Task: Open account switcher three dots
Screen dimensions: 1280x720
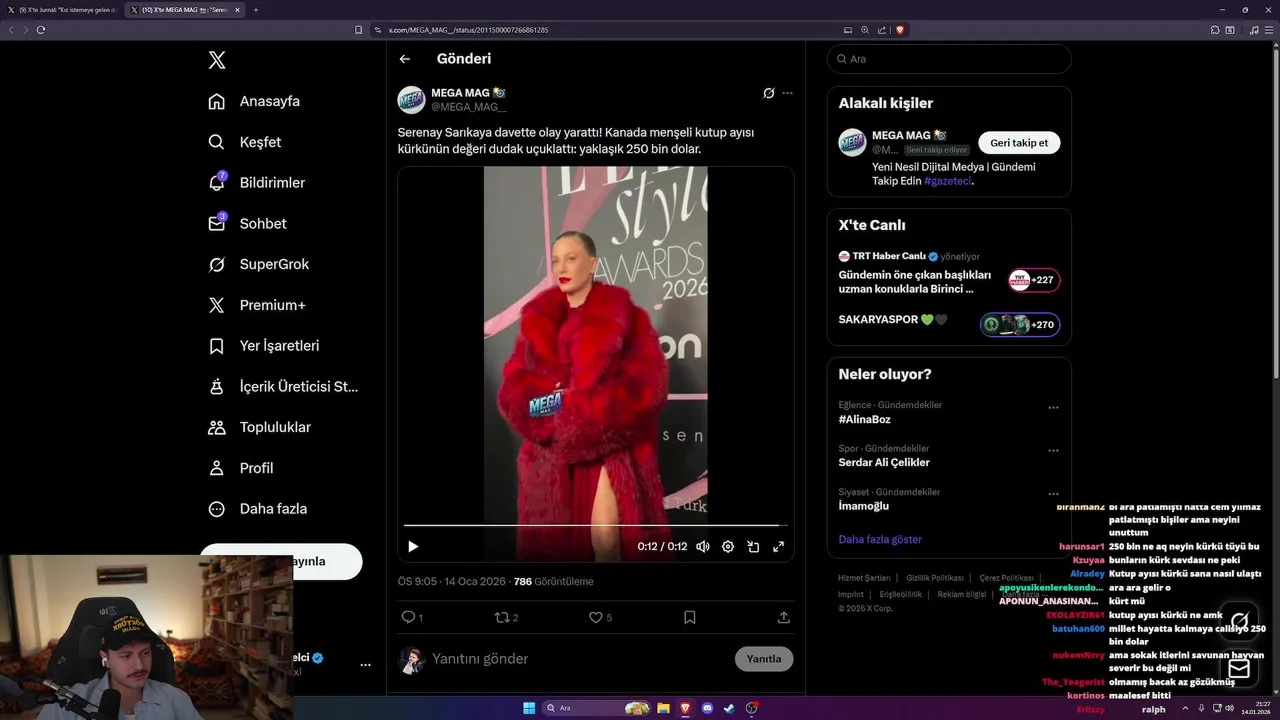Action: [365, 665]
